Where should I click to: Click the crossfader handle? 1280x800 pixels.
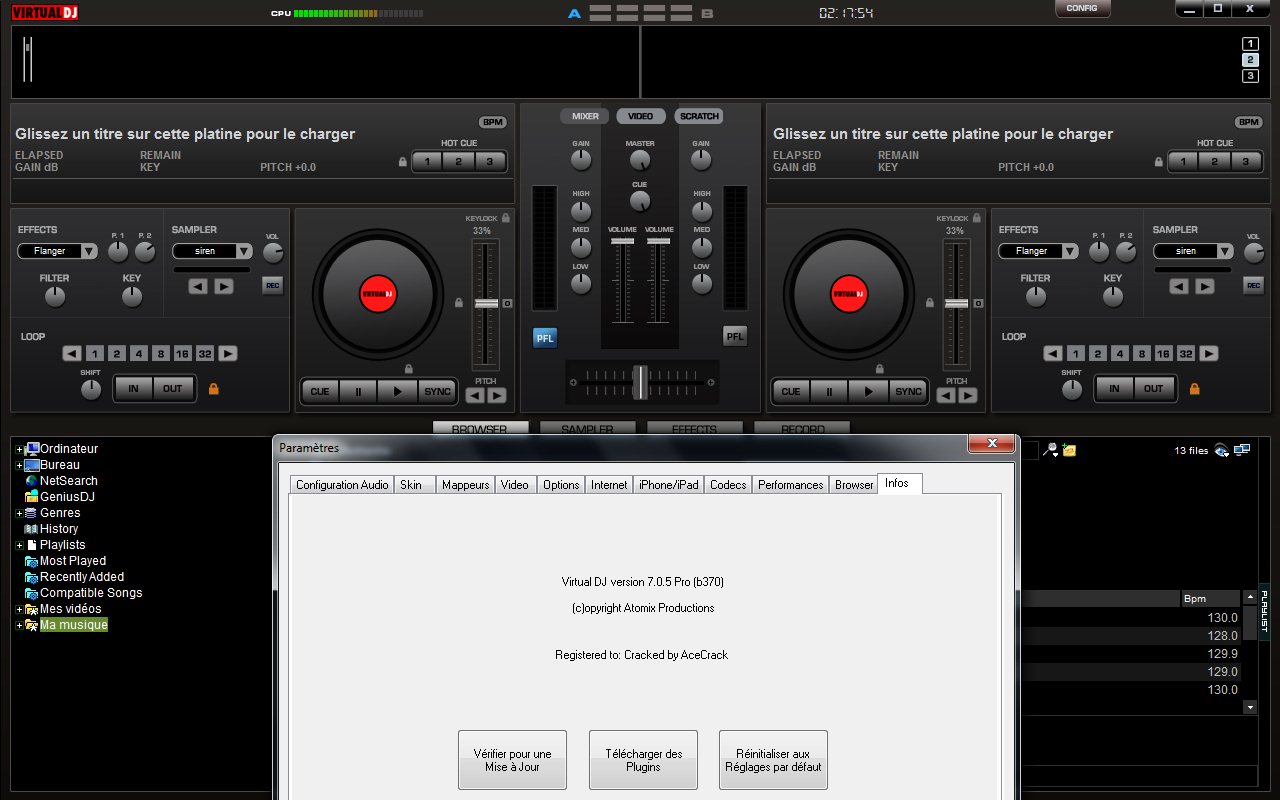(640, 381)
